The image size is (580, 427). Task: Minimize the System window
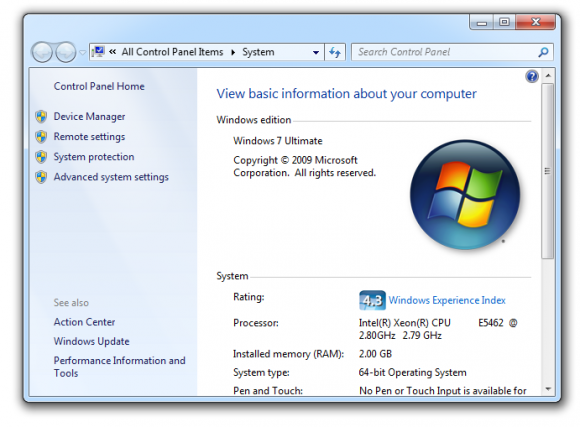[x=481, y=22]
